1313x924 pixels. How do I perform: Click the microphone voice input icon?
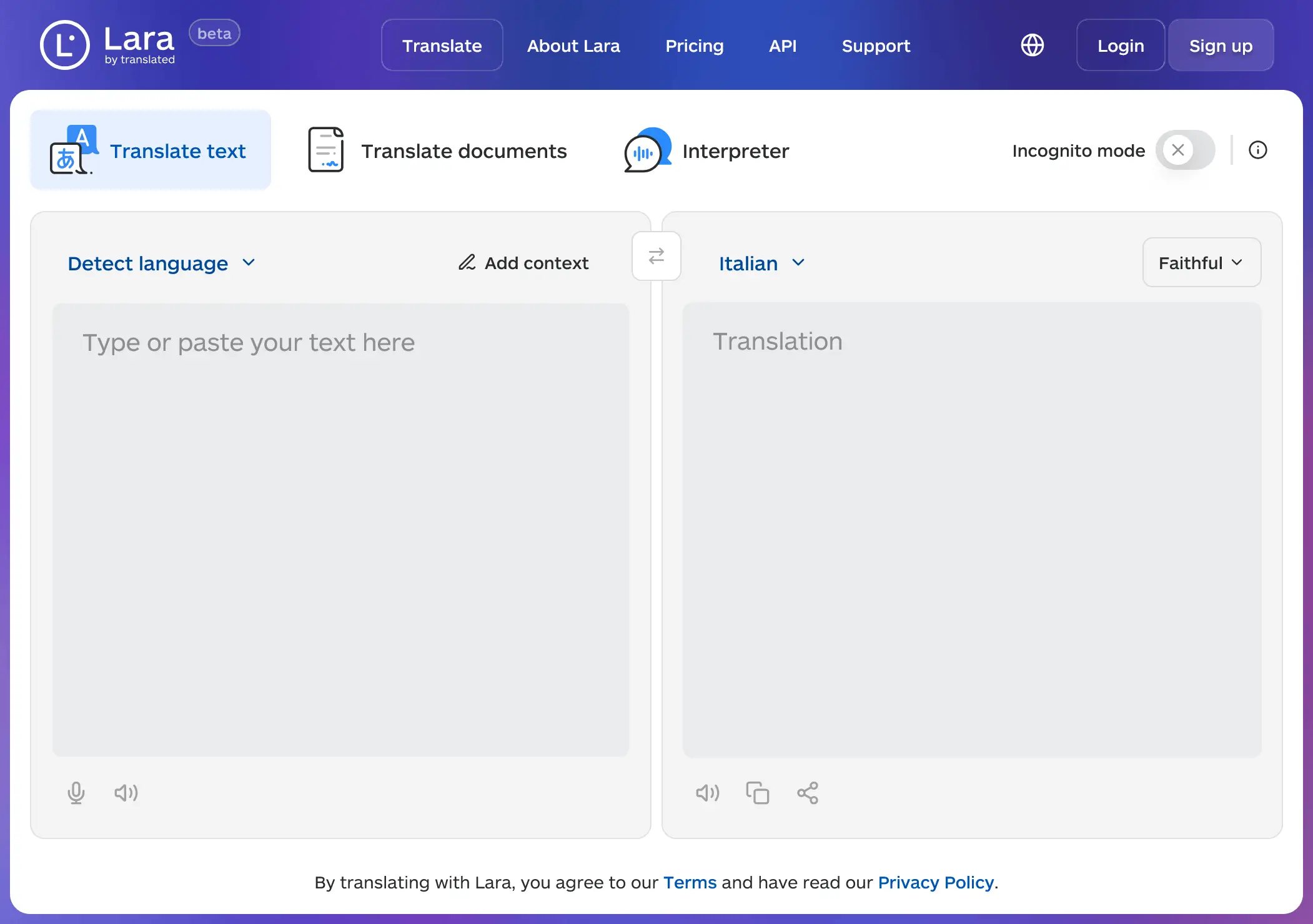76,793
